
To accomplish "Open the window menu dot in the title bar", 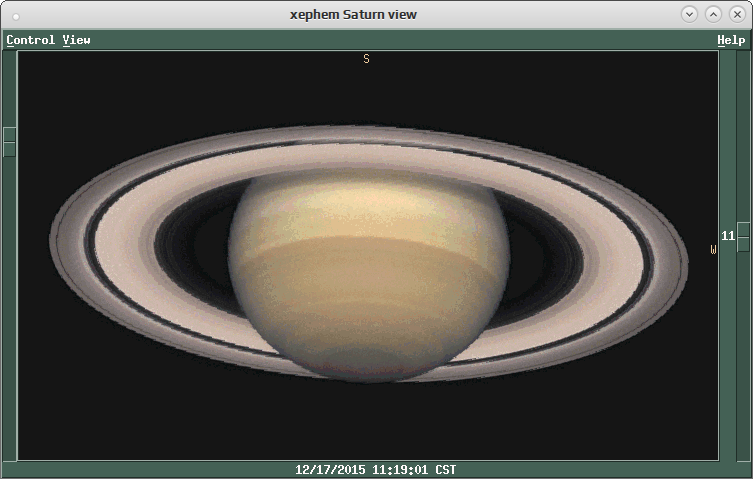I will (16, 17).
